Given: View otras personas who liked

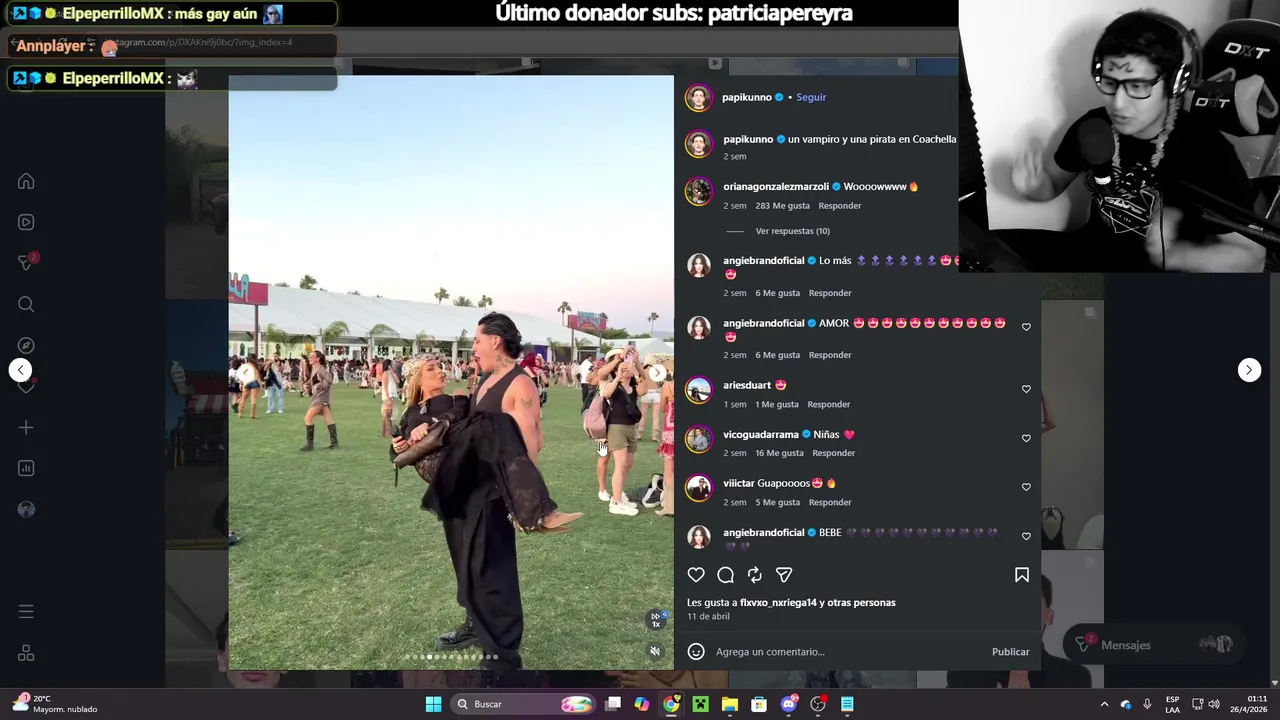Looking at the screenshot, I should pyautogui.click(x=861, y=603).
